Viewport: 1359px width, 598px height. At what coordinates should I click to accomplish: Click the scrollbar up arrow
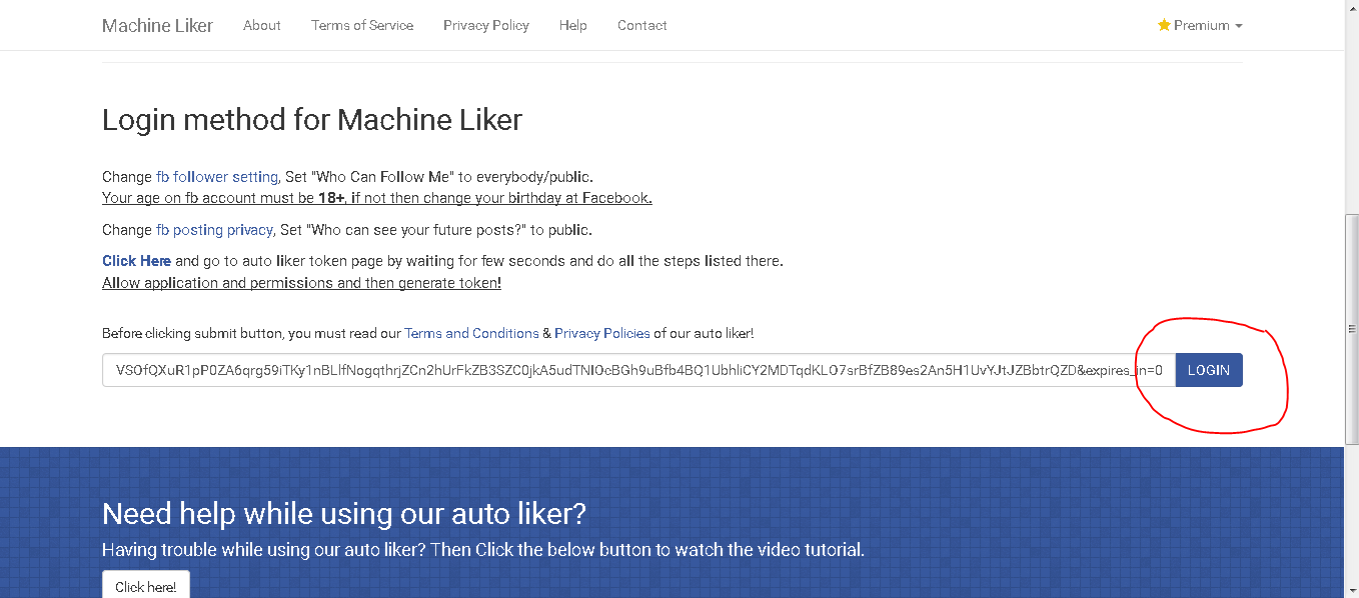pos(1352,7)
